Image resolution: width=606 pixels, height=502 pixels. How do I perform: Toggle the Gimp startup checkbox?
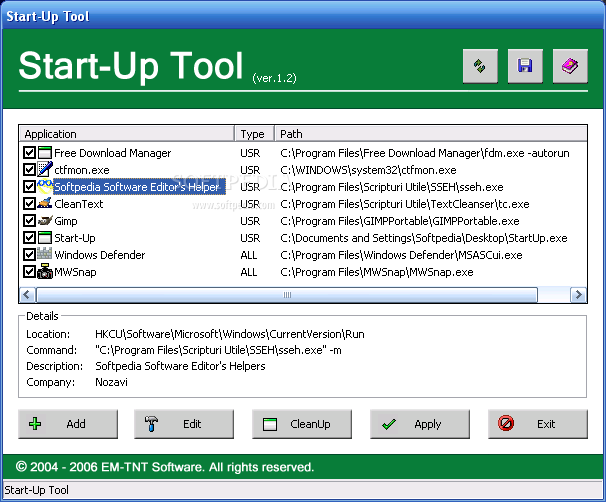29,221
